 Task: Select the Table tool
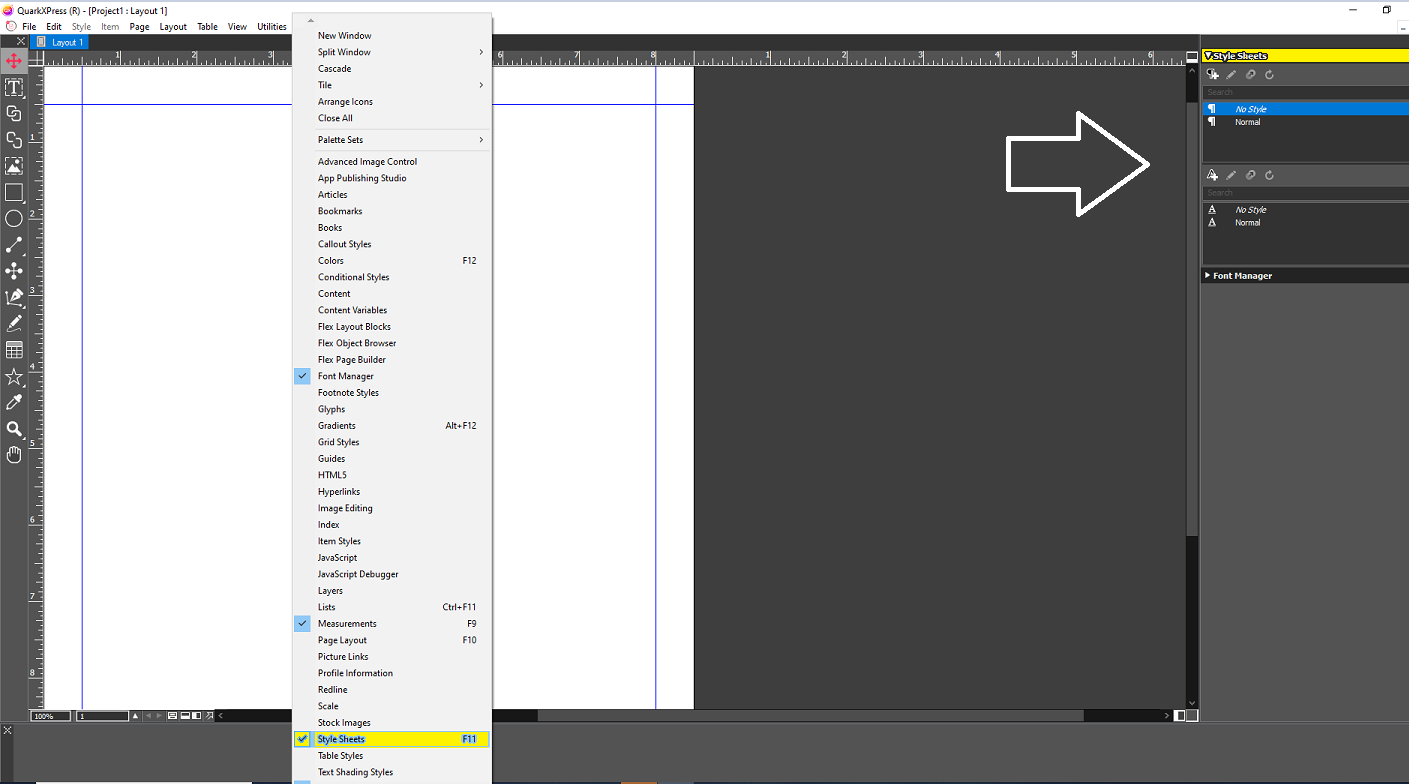tap(14, 349)
